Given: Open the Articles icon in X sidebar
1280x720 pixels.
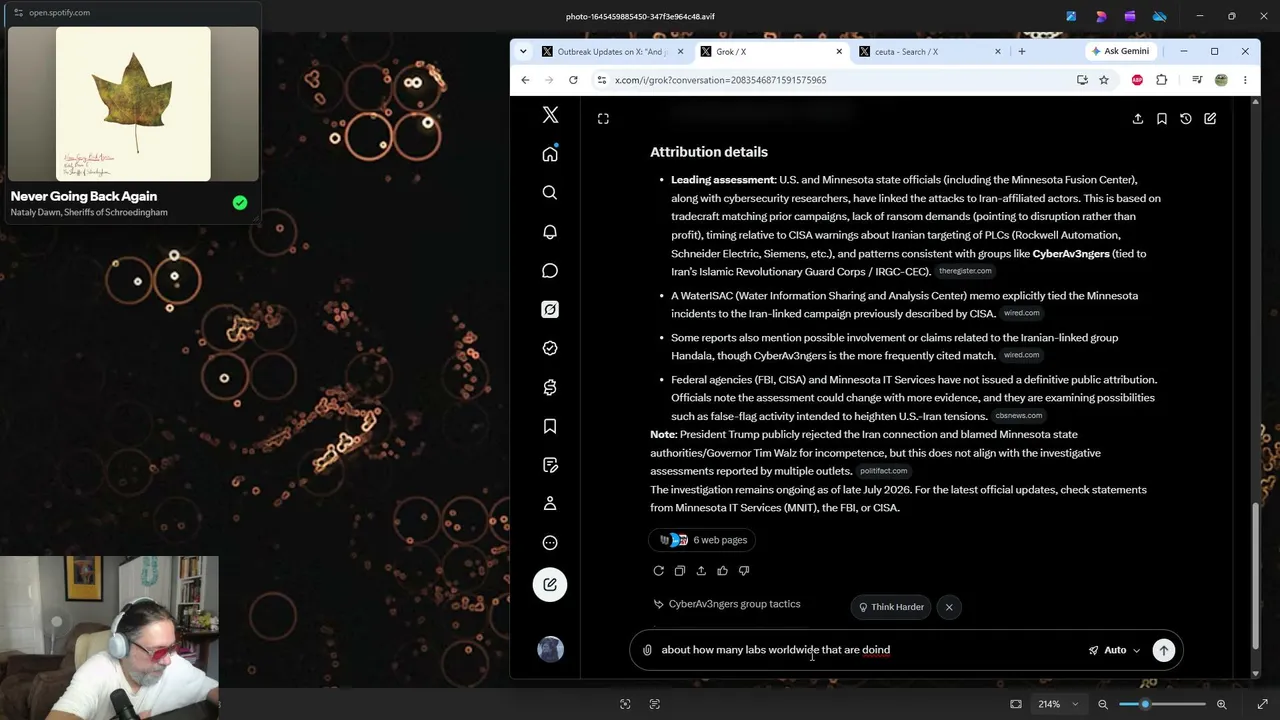Looking at the screenshot, I should tap(550, 465).
